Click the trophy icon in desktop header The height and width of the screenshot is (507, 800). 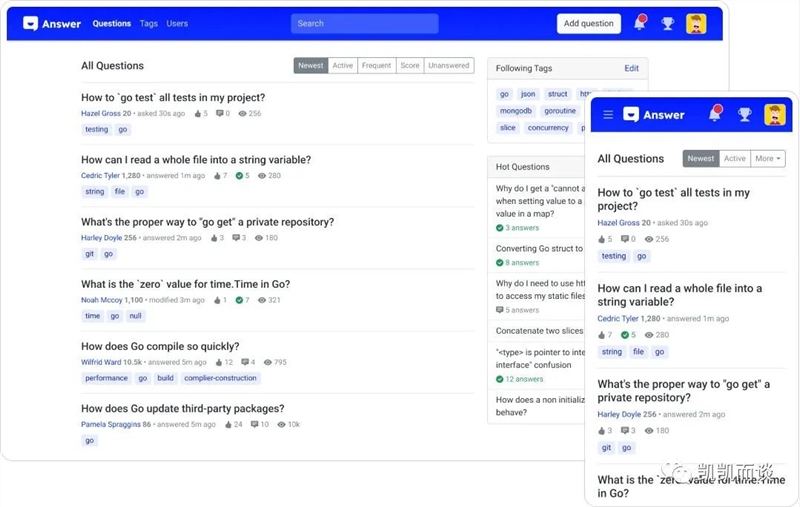click(x=668, y=23)
